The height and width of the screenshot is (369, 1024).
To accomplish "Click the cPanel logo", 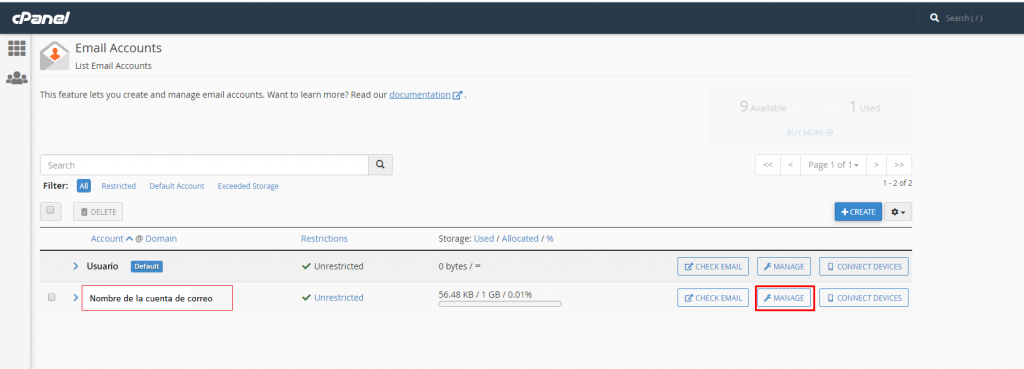I will pyautogui.click(x=40, y=18).
